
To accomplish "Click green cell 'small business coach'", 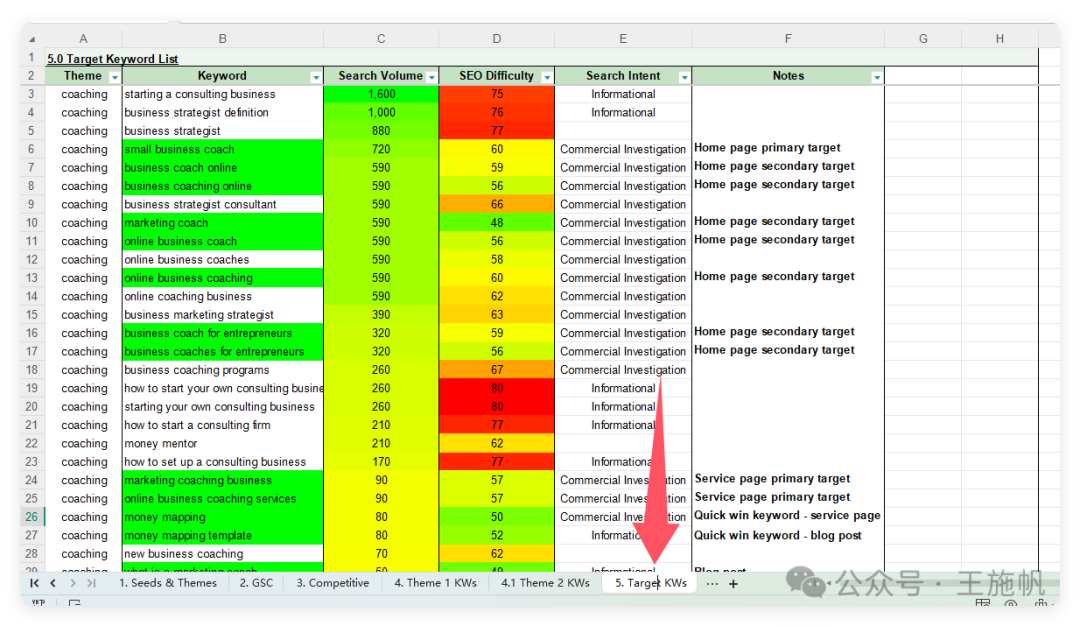I will coord(222,149).
